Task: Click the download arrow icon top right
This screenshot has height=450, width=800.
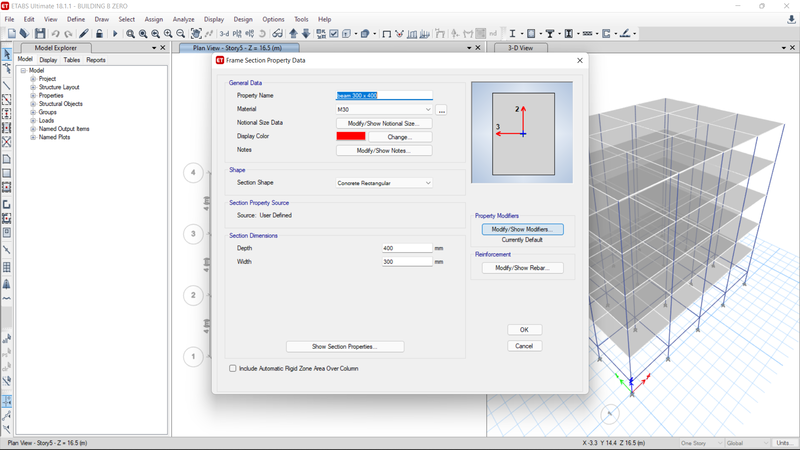Action: (x=791, y=19)
